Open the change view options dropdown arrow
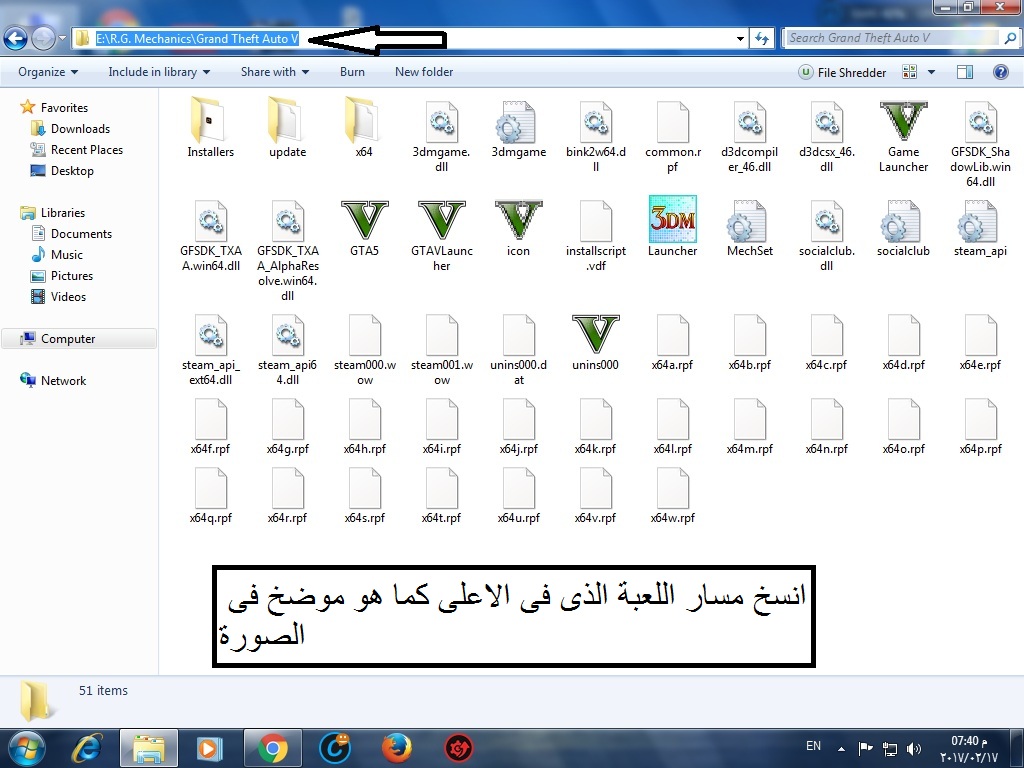The height and width of the screenshot is (768, 1024). 931,72
